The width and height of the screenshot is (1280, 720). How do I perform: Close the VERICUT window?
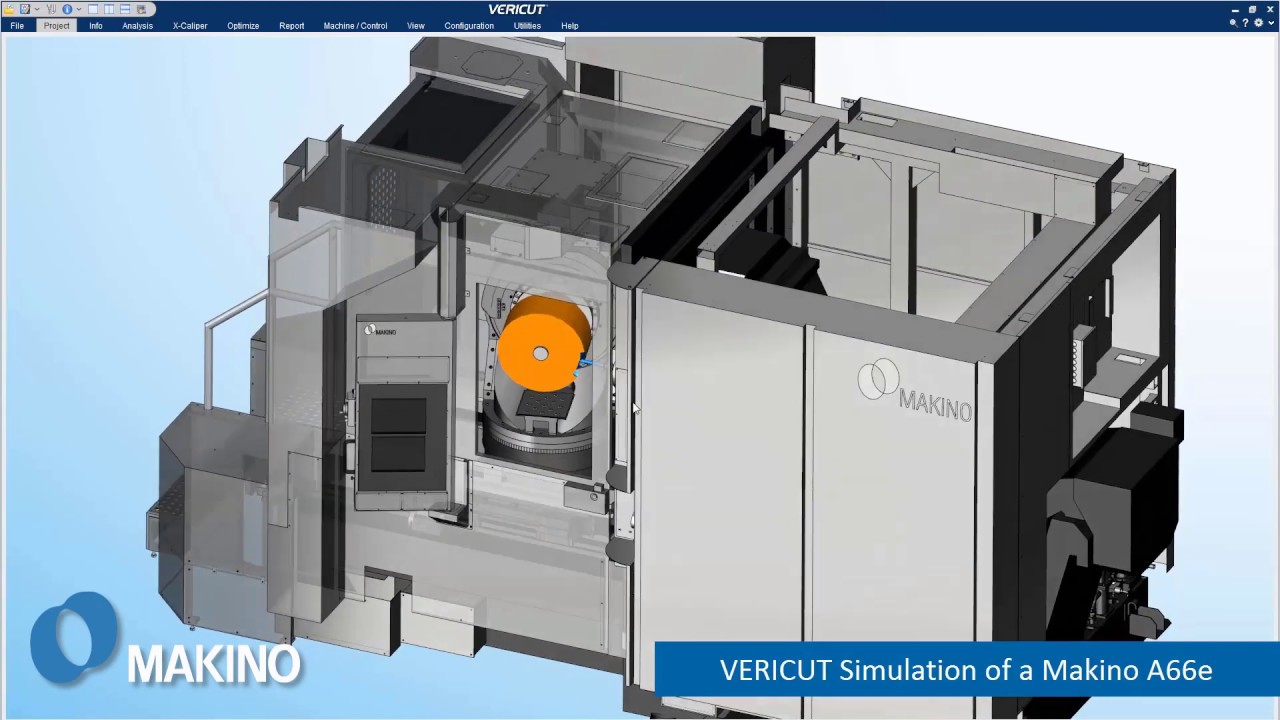click(1270, 10)
